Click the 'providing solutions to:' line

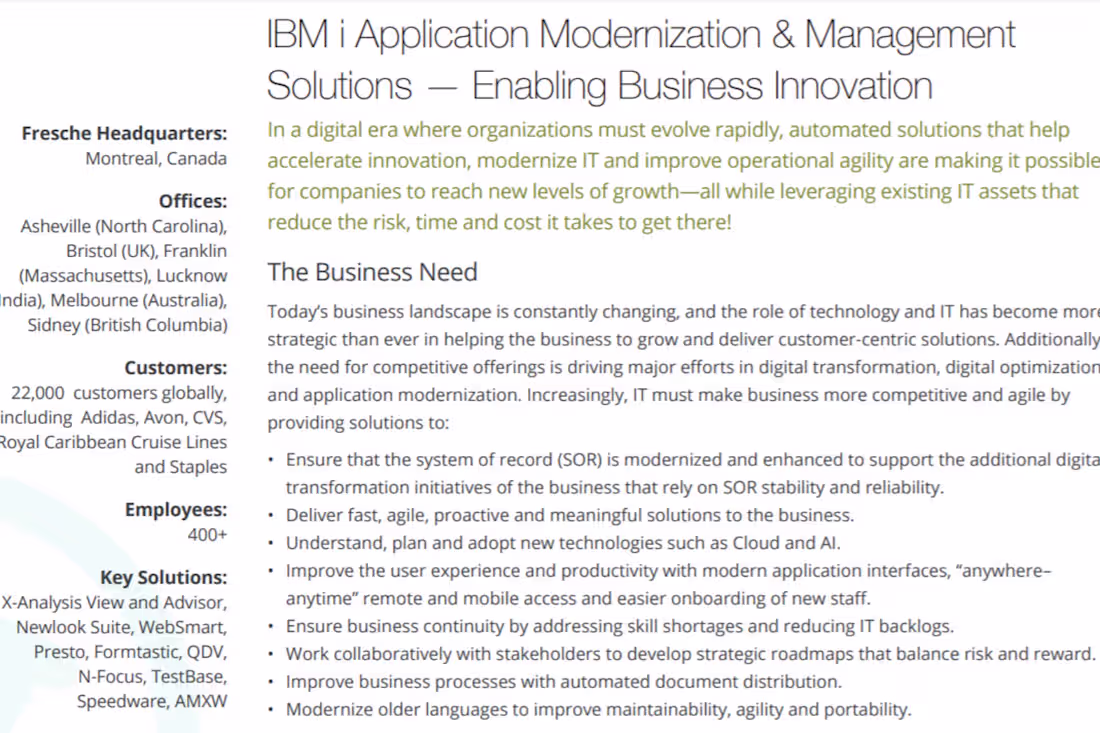tap(358, 422)
